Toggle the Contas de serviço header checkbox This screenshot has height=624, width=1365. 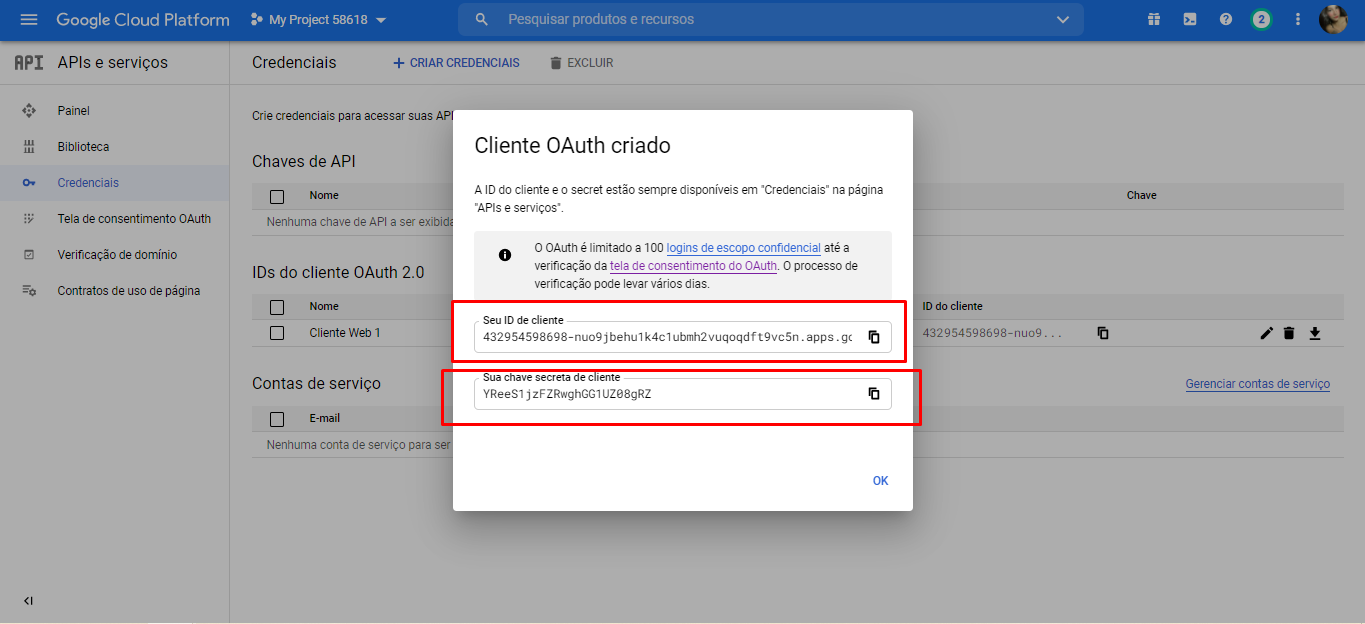coord(277,419)
